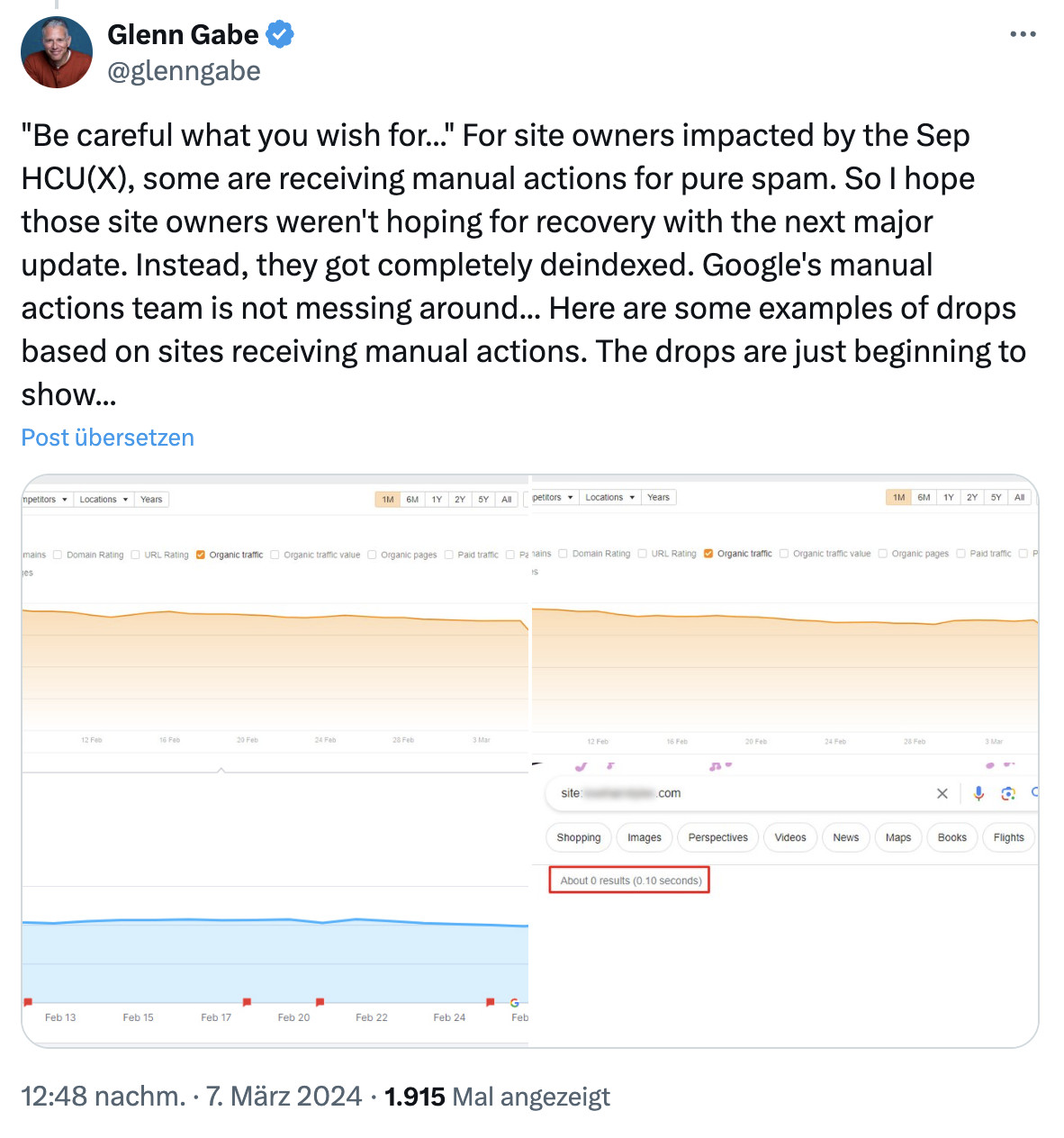Open the Locations dropdown on the right chart
This screenshot has width=1064, height=1138.
[x=609, y=497]
